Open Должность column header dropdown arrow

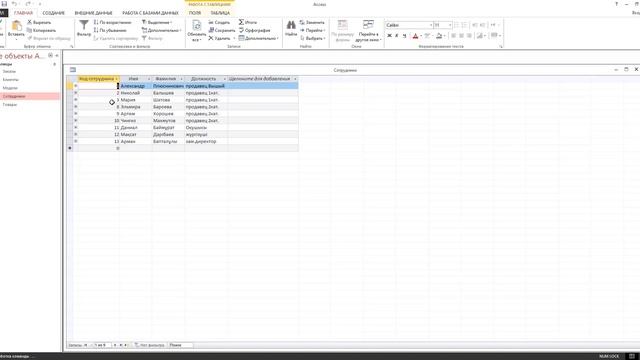click(224, 79)
